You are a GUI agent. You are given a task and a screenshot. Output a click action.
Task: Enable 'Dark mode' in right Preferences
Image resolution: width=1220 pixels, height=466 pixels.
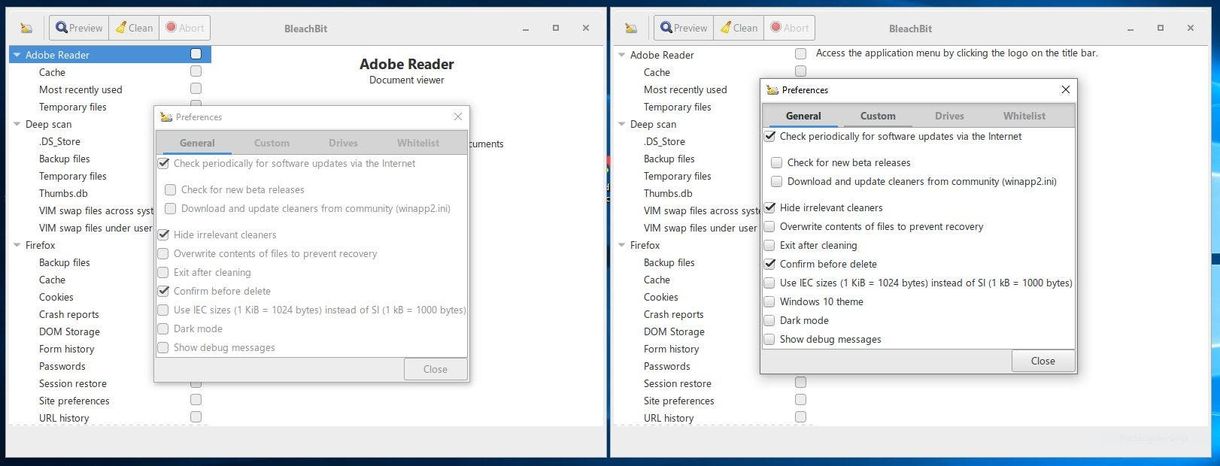(x=770, y=321)
